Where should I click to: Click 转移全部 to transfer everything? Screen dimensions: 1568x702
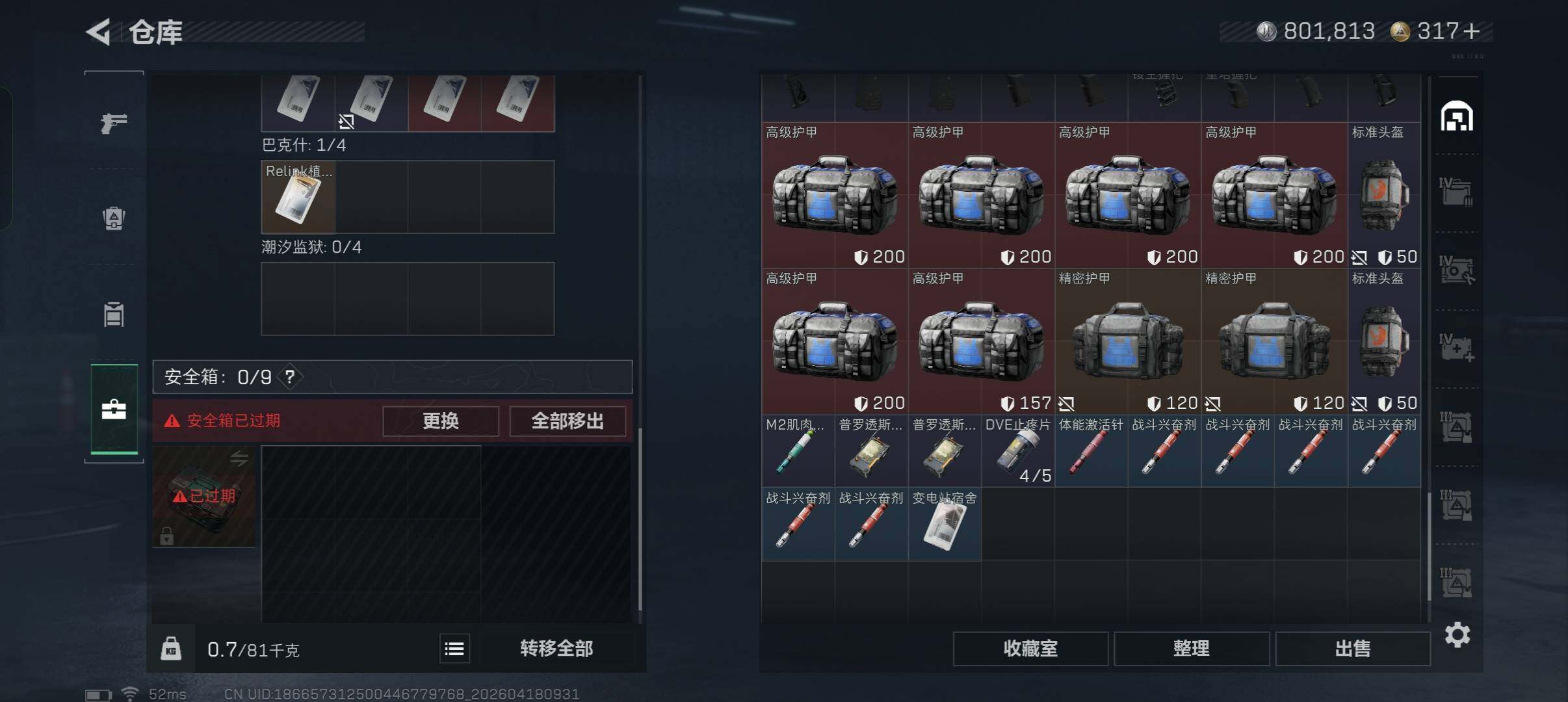coord(556,649)
